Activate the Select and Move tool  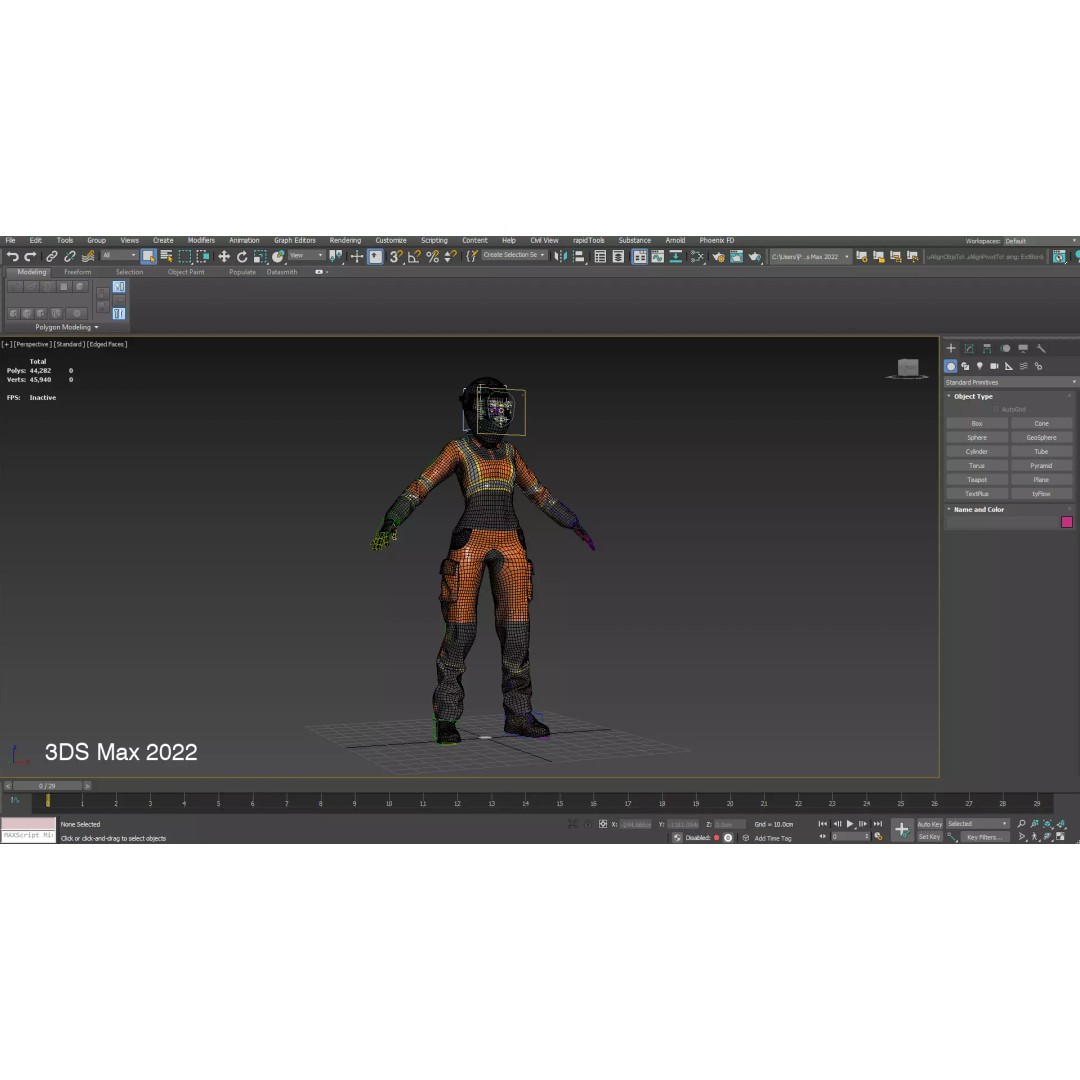[x=224, y=256]
